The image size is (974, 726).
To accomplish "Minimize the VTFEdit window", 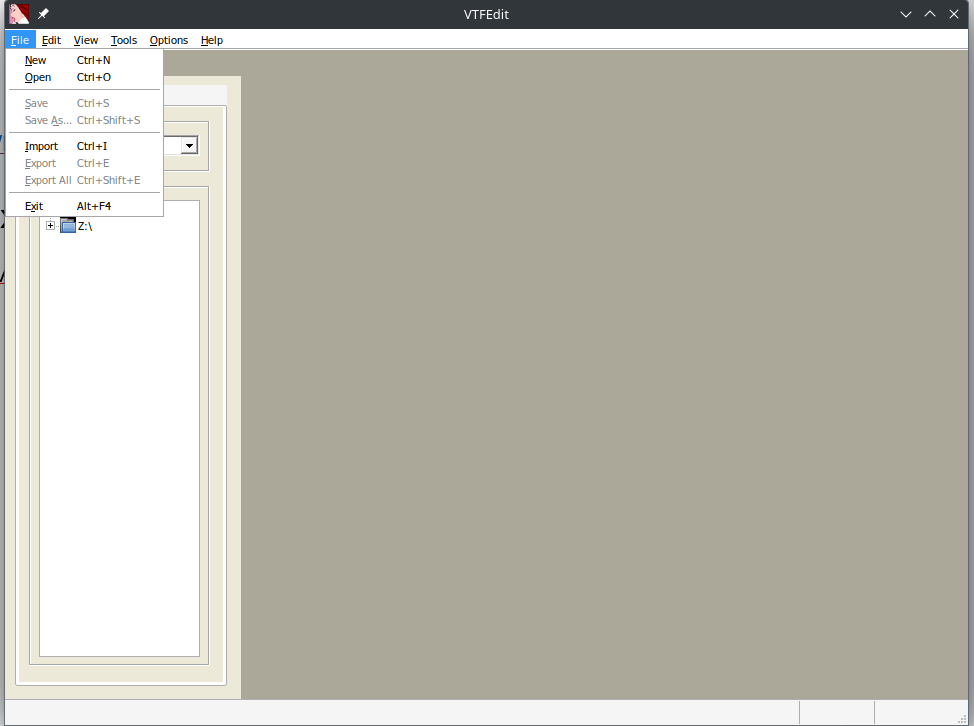I will [905, 14].
